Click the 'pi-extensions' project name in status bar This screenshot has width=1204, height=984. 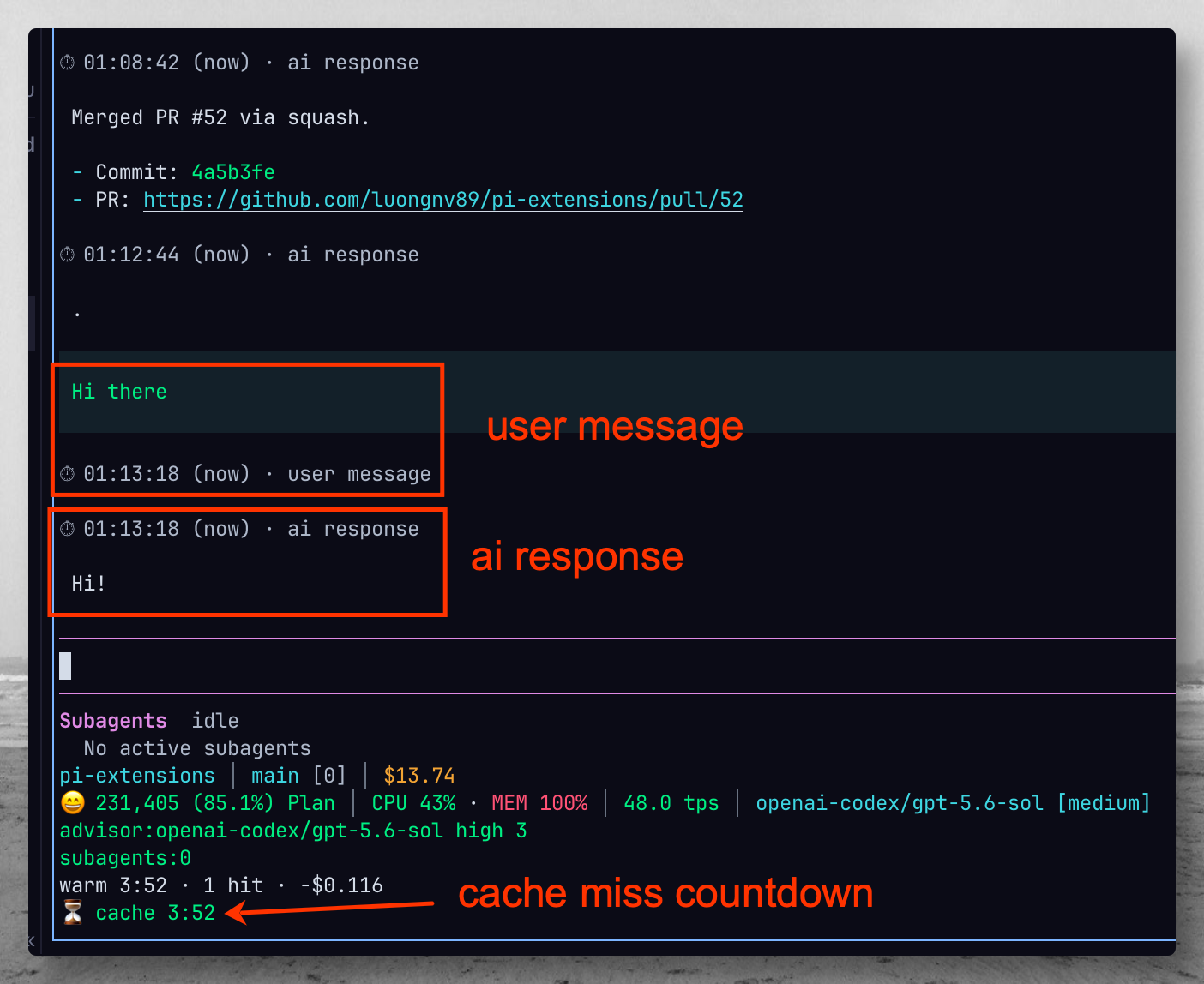137,776
